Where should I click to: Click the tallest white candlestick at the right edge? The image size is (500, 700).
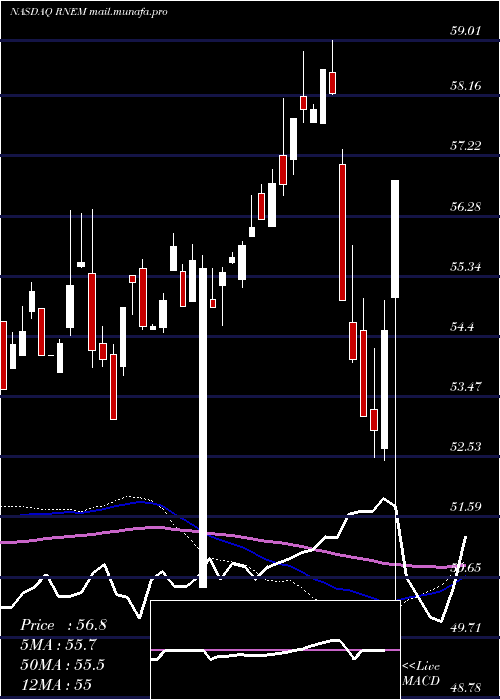click(395, 239)
